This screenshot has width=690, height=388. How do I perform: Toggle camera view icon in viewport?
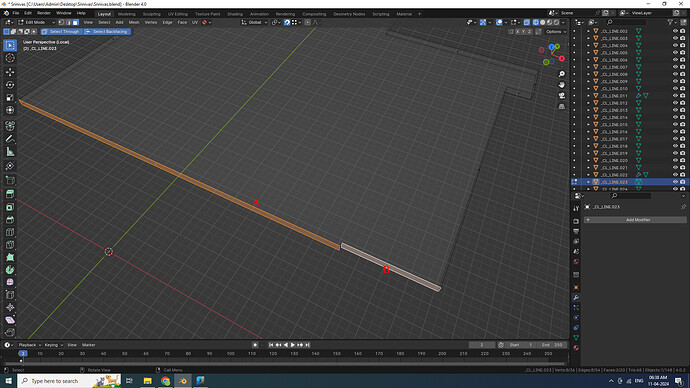click(562, 95)
